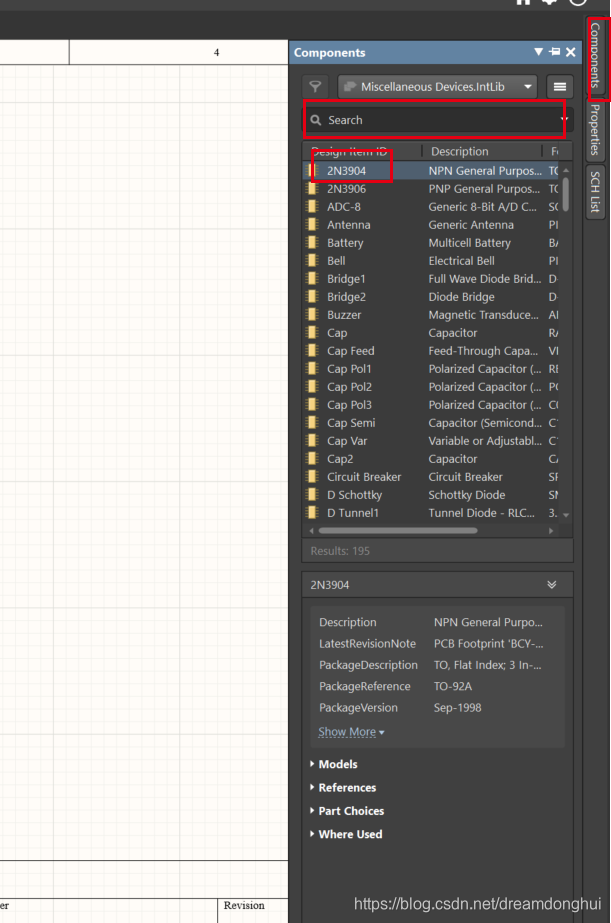This screenshot has width=611, height=923.
Task: Select the Cap Semi component
Action: [431, 423]
